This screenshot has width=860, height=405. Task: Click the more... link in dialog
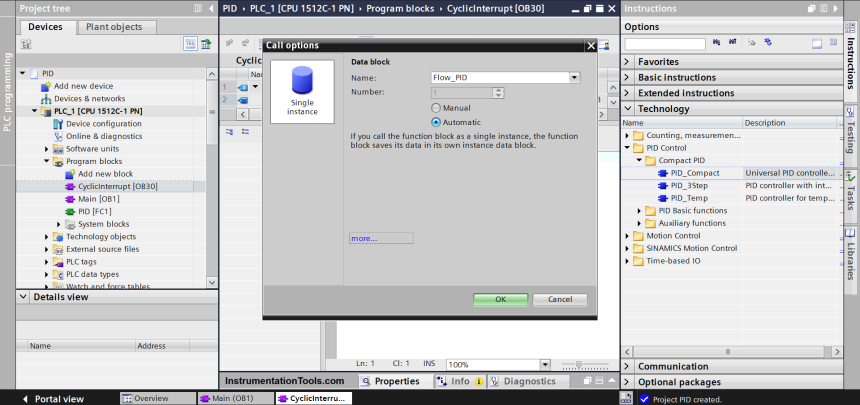pos(364,239)
